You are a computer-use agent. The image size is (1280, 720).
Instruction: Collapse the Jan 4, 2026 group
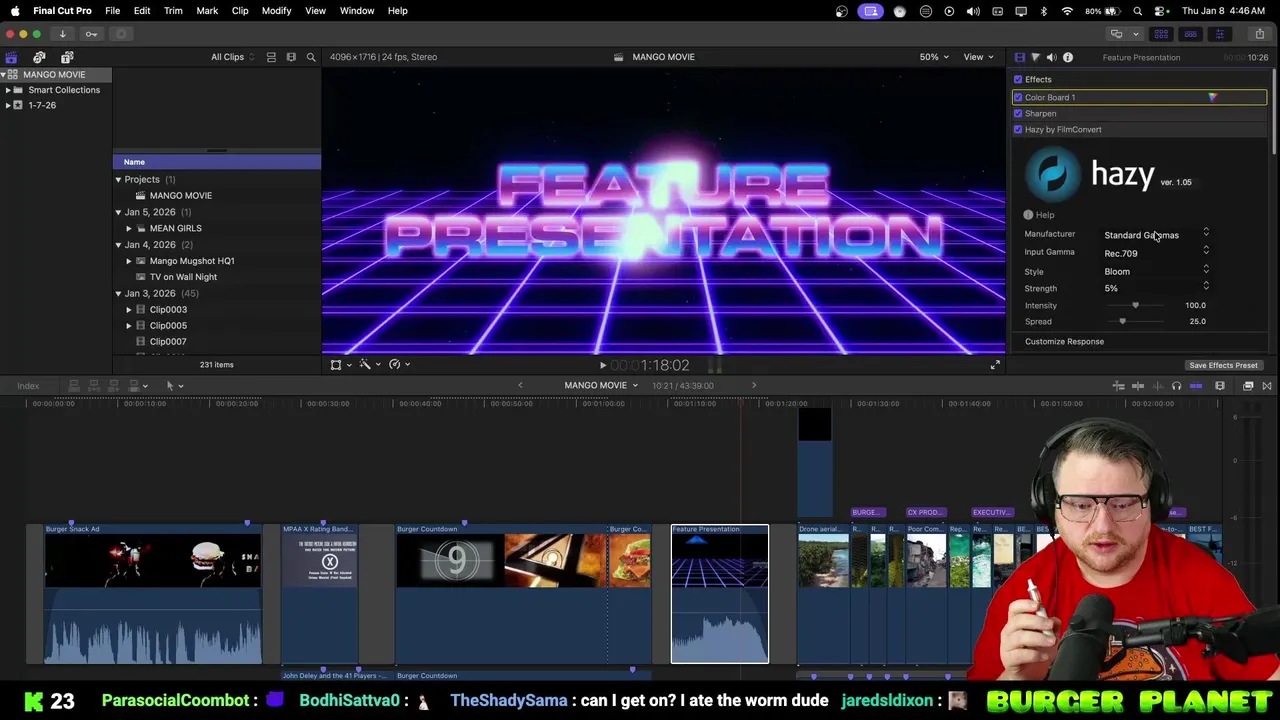coord(118,245)
